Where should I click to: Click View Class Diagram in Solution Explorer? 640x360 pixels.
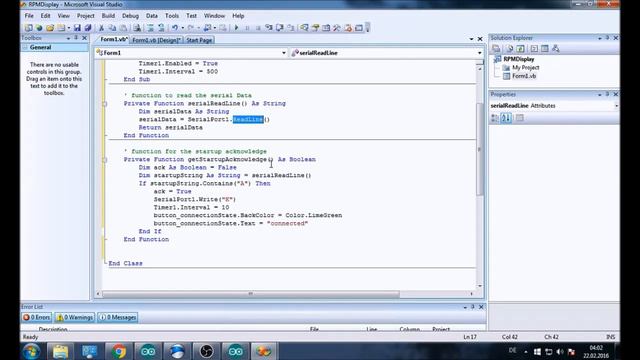pos(556,49)
